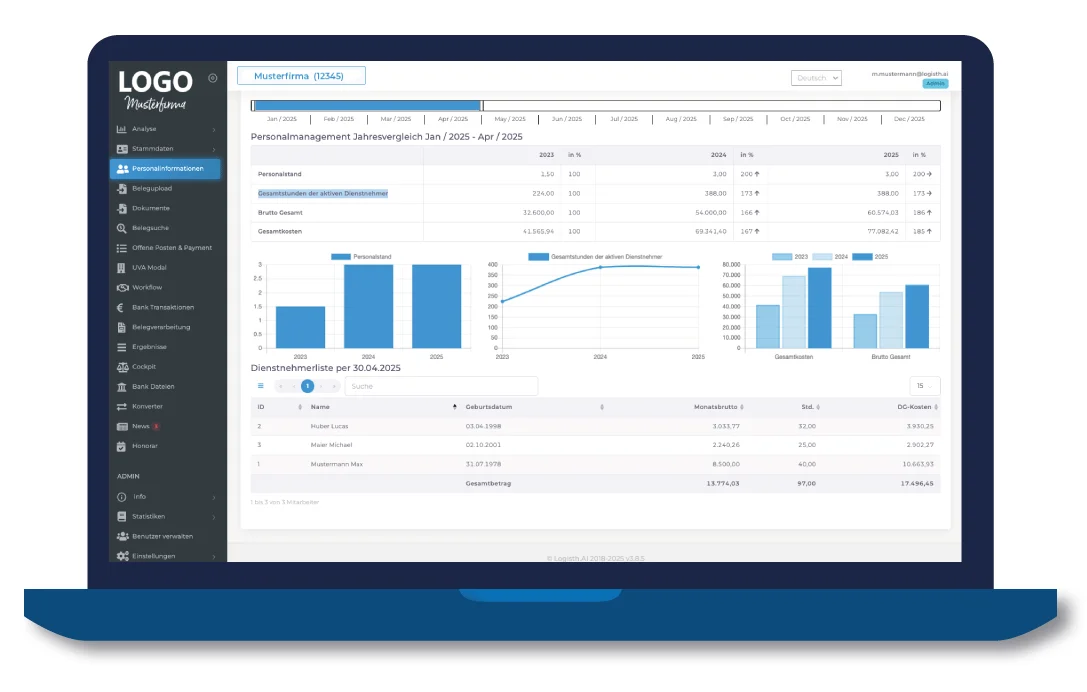Open the Deutsch language dropdown
This screenshot has height=692, width=1087.
[x=816, y=78]
